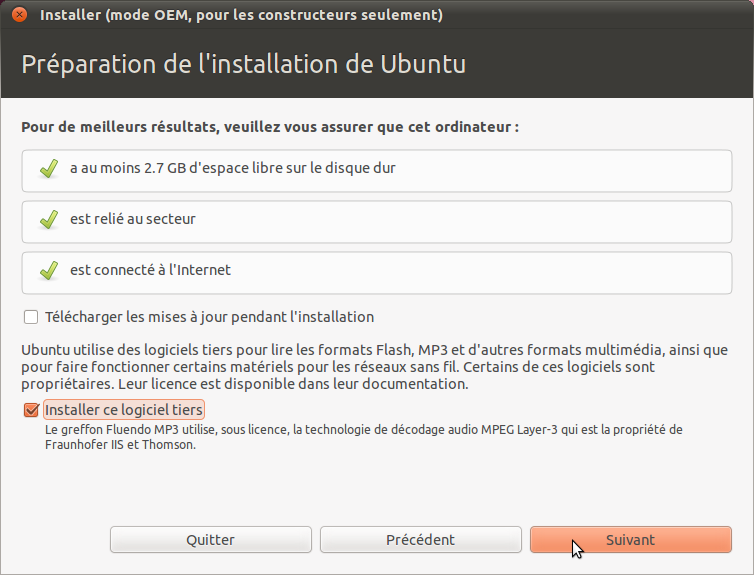Select the 'est relié au secteur' row

376,220
